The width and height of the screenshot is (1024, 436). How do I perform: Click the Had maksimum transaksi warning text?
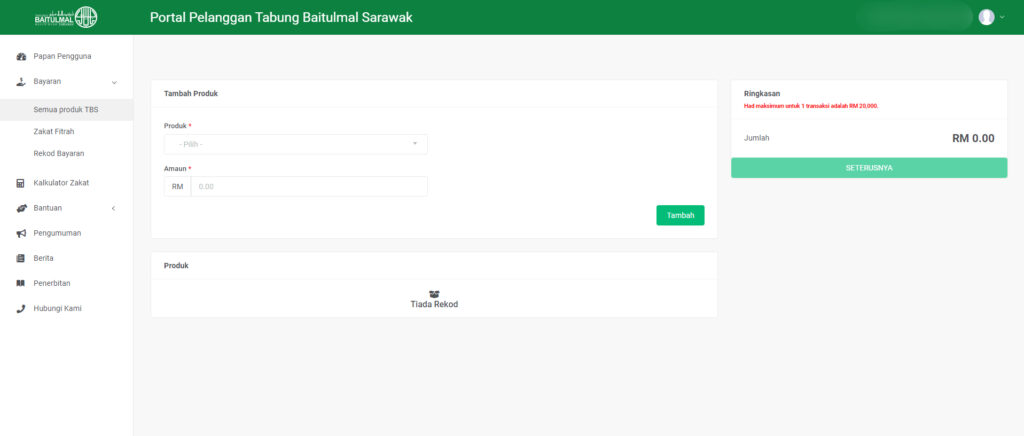click(811, 106)
